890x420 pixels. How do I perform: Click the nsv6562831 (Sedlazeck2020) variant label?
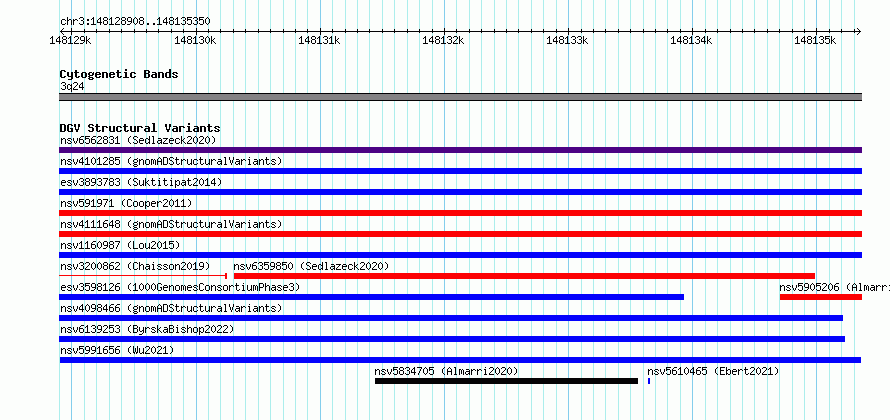point(138,140)
